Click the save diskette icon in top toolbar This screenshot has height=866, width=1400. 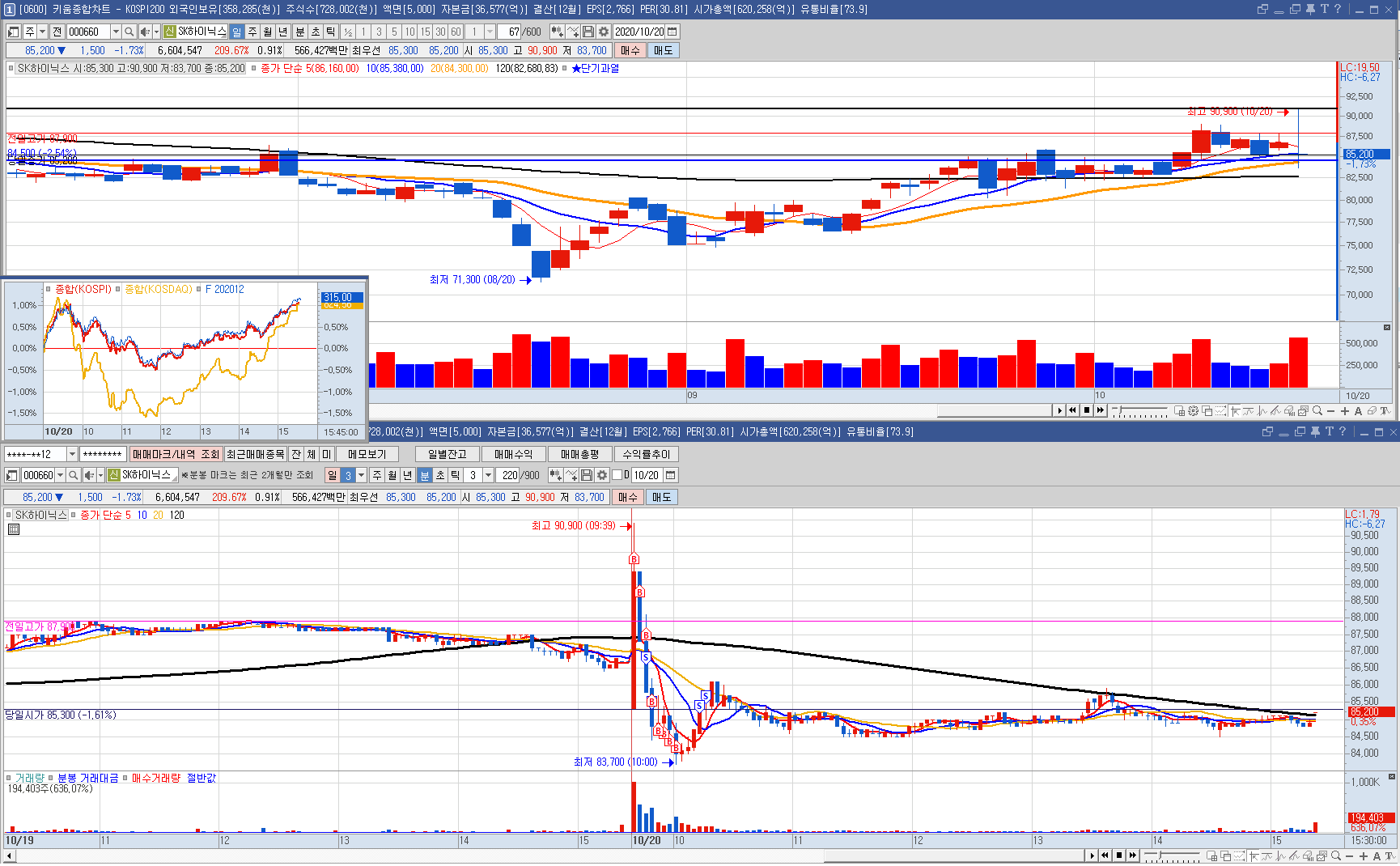pyautogui.click(x=588, y=32)
